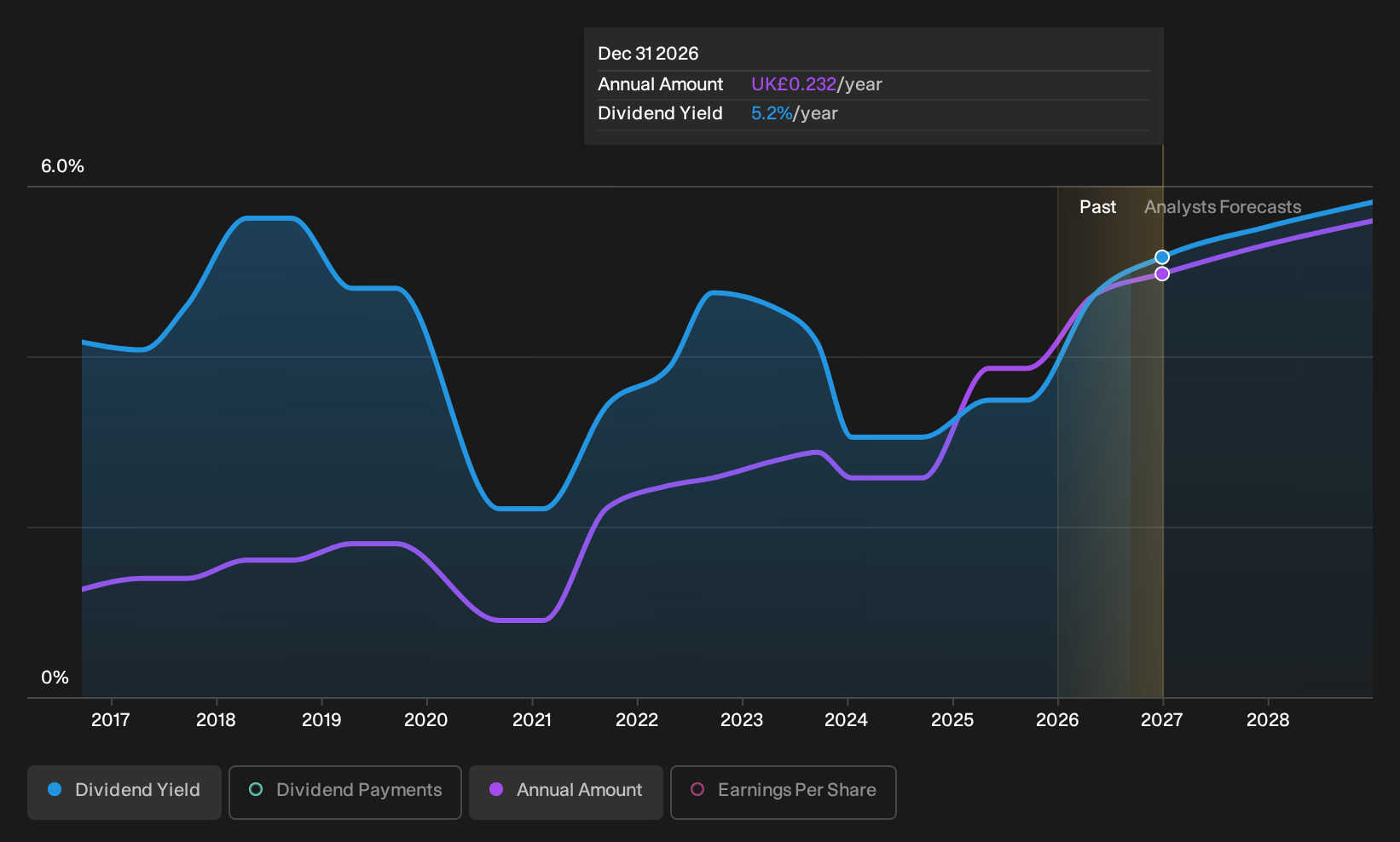This screenshot has height=842, width=1400.
Task: Select the purple annual amount data point
Action: (1162, 274)
